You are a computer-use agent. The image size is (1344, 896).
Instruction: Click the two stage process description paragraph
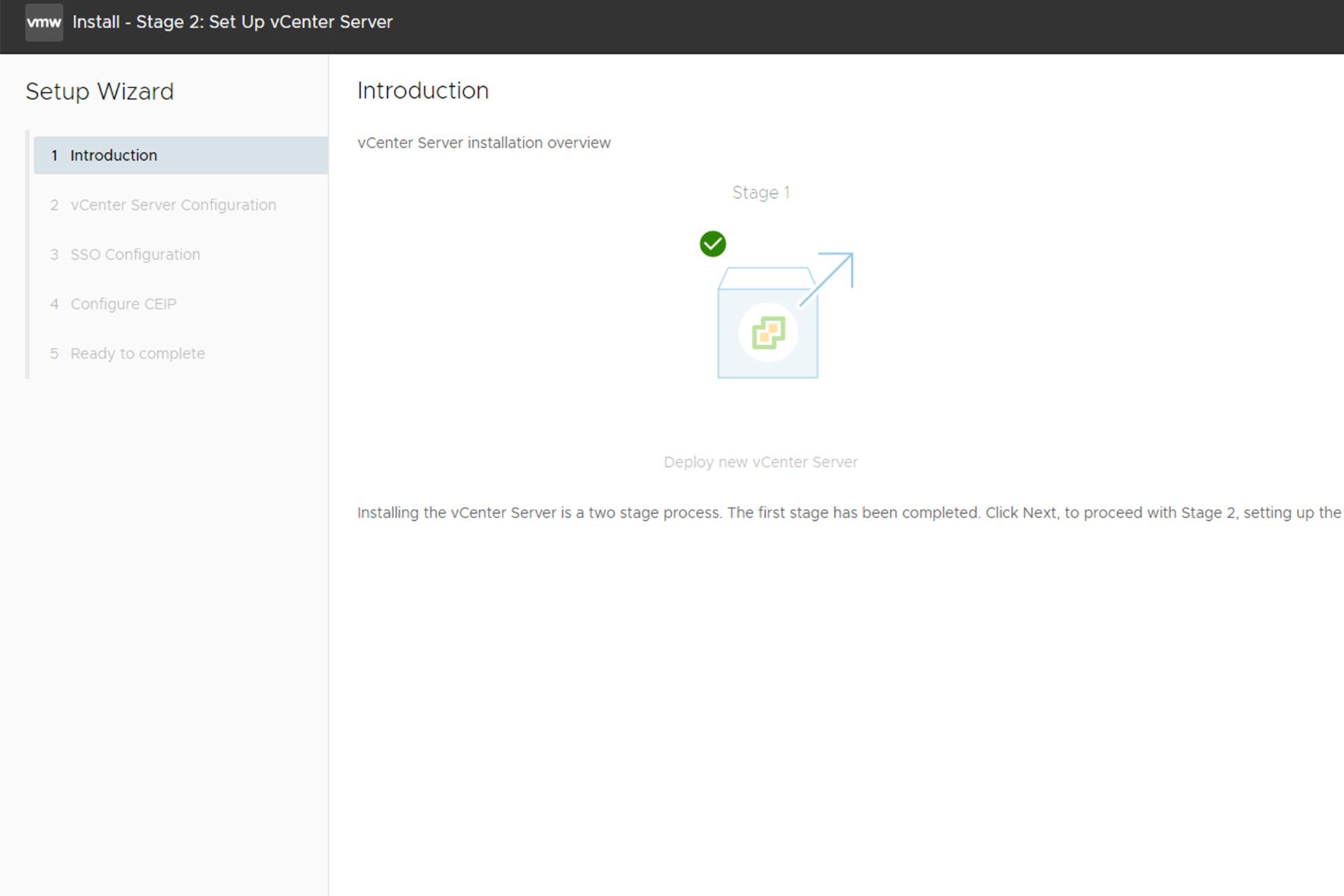pyautogui.click(x=850, y=512)
